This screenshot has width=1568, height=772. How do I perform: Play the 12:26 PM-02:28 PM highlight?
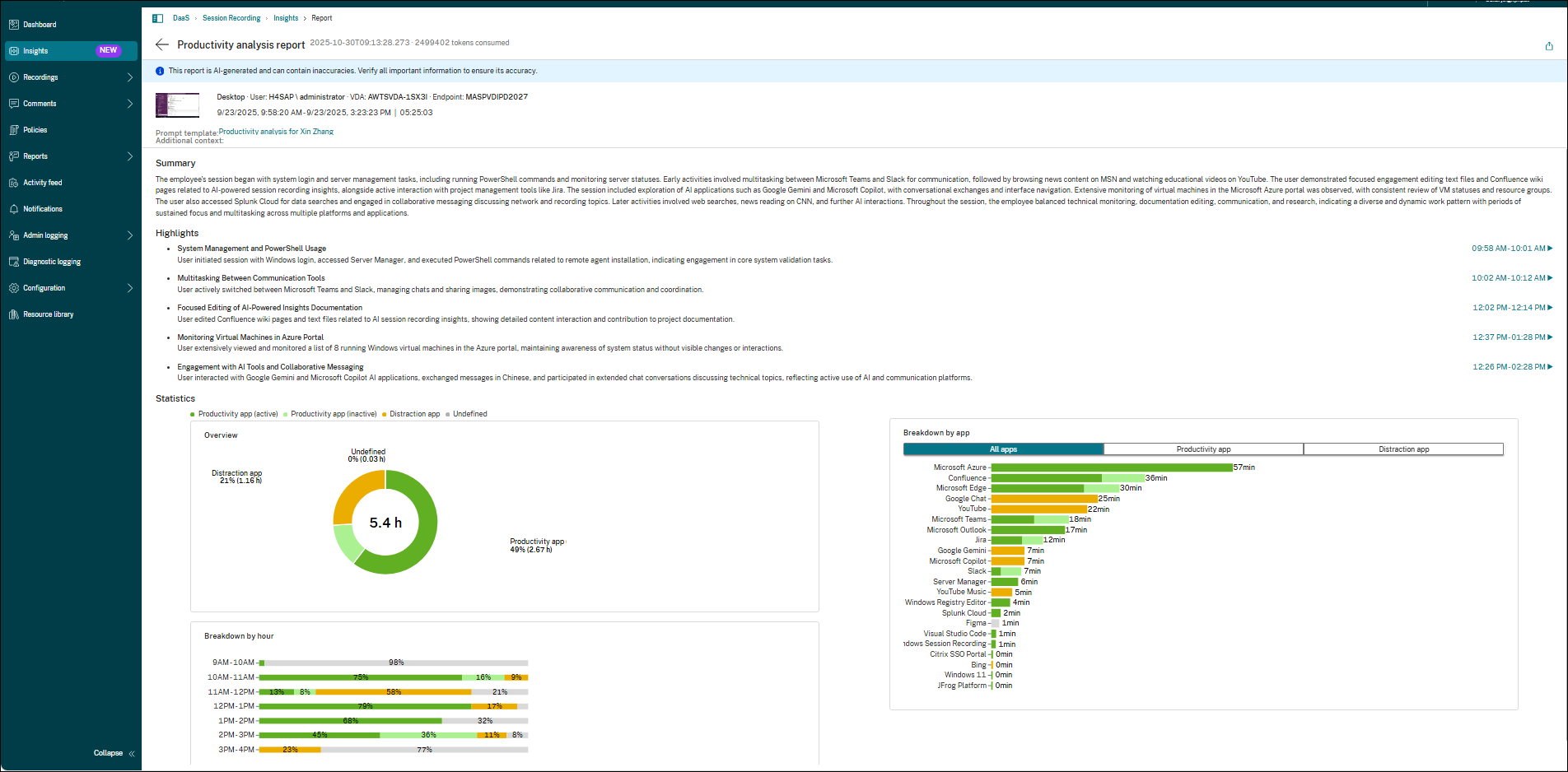[x=1513, y=367]
